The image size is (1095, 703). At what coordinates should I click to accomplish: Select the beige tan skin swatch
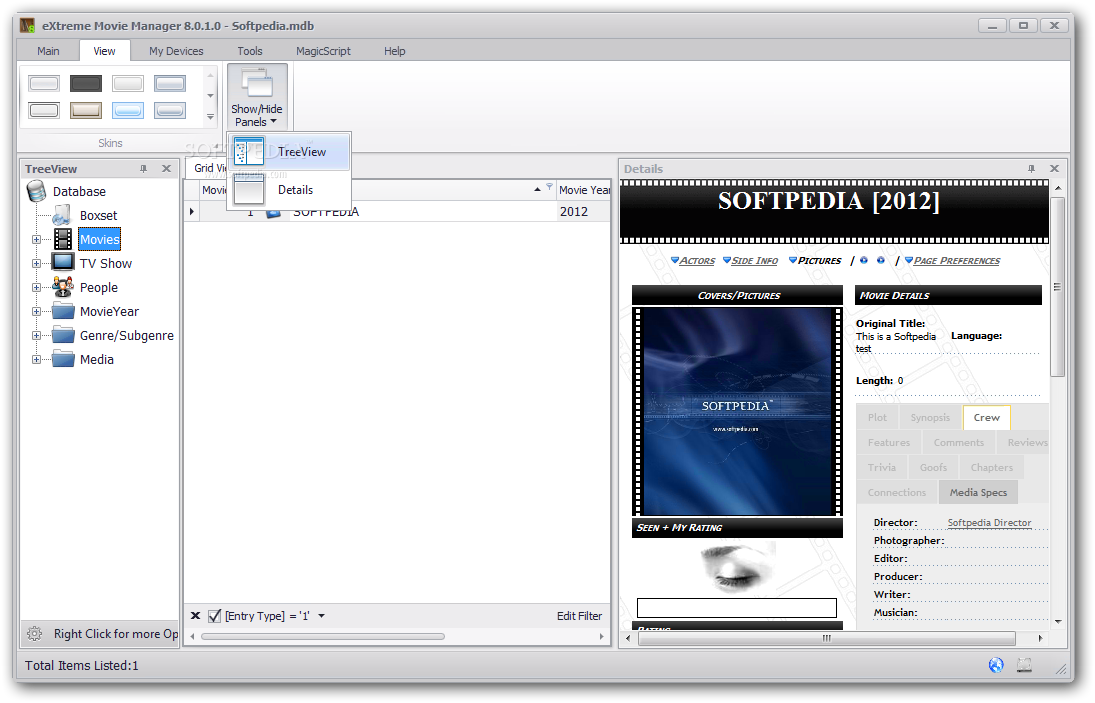[x=86, y=110]
